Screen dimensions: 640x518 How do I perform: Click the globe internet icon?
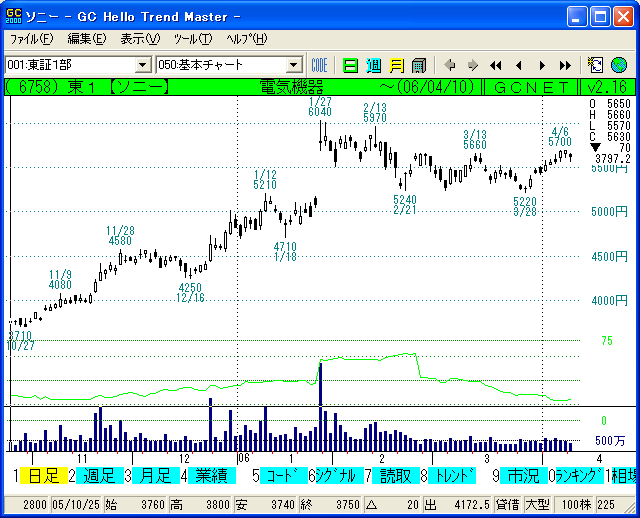coord(619,65)
